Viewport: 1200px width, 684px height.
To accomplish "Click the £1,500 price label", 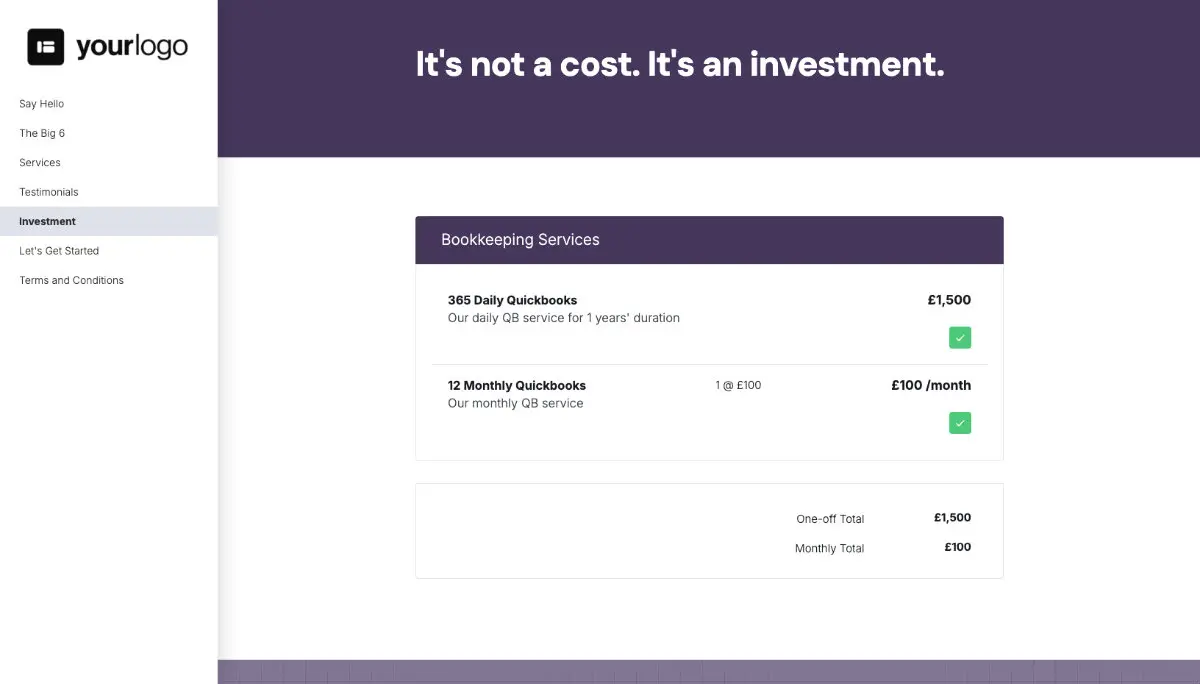I will pyautogui.click(x=948, y=299).
